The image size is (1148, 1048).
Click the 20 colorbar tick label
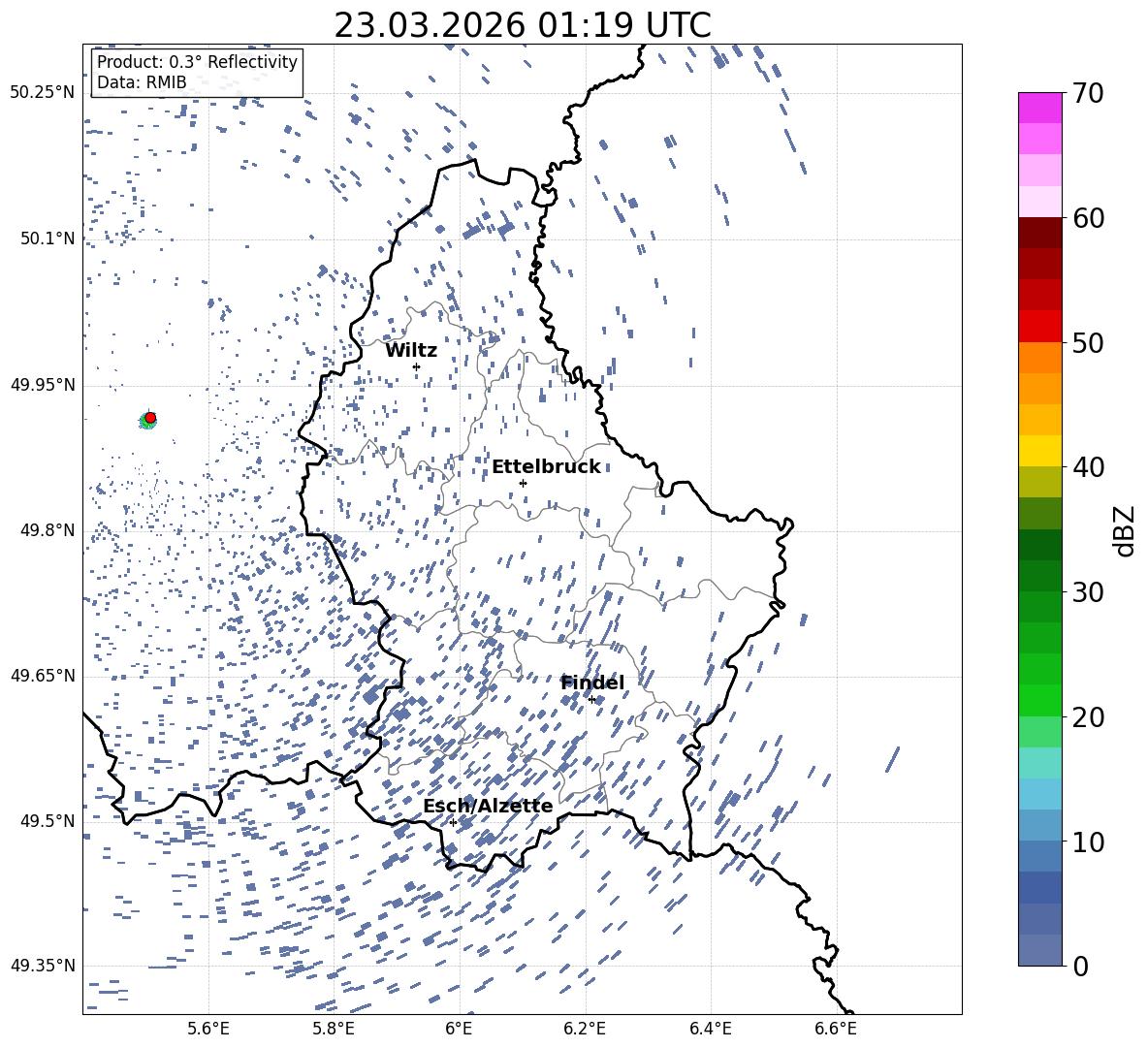tap(1088, 716)
